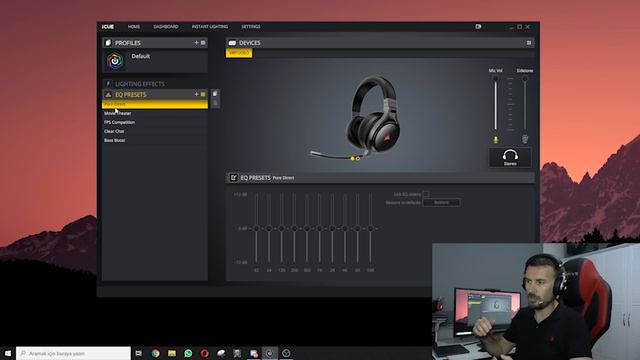Image resolution: width=640 pixels, height=360 pixels.
Task: Click the 64 Hz EQ band slider
Action: (x=269, y=228)
